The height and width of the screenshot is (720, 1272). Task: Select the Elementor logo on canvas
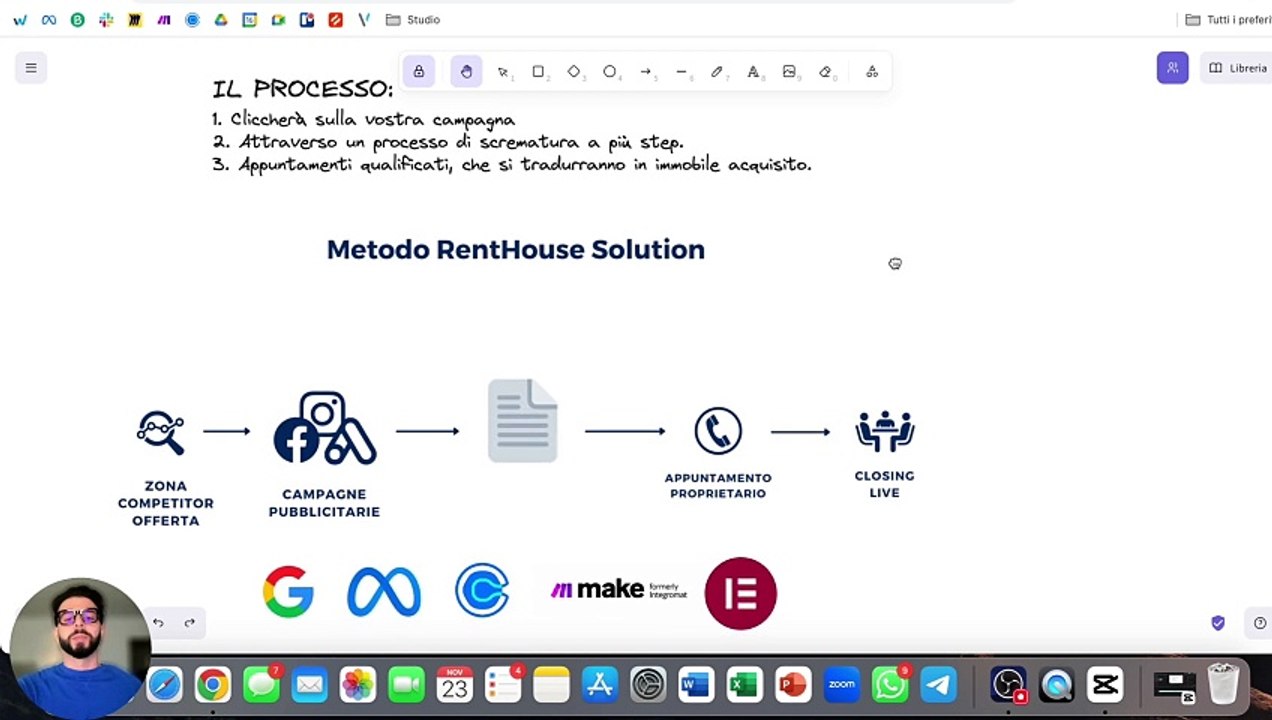(x=741, y=593)
